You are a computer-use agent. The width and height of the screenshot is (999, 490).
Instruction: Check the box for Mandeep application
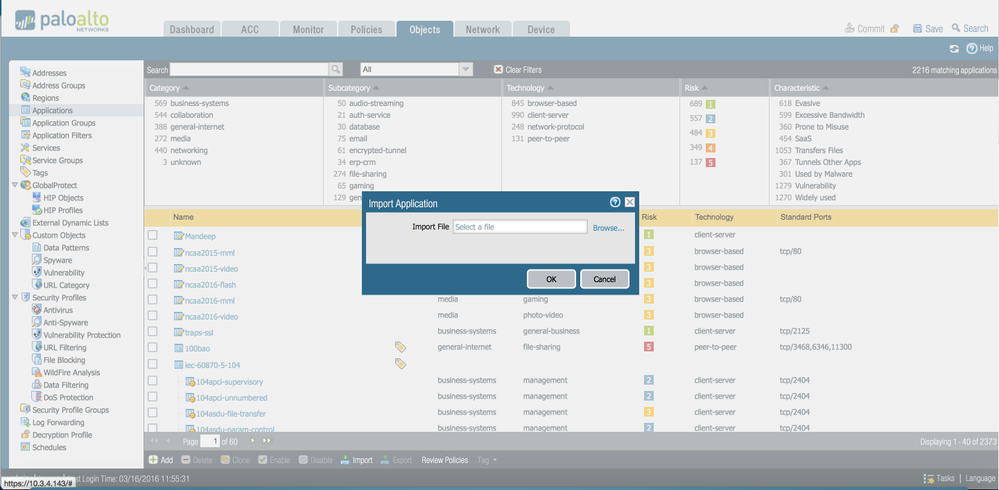point(153,236)
